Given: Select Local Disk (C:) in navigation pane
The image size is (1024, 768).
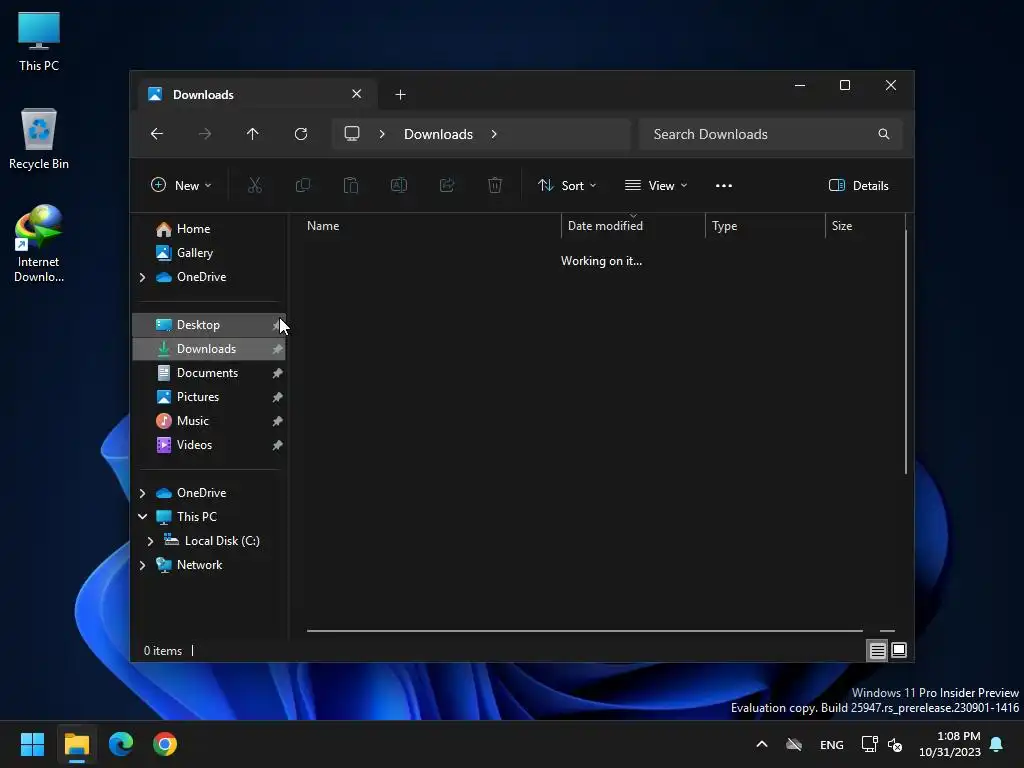Looking at the screenshot, I should 222,541.
